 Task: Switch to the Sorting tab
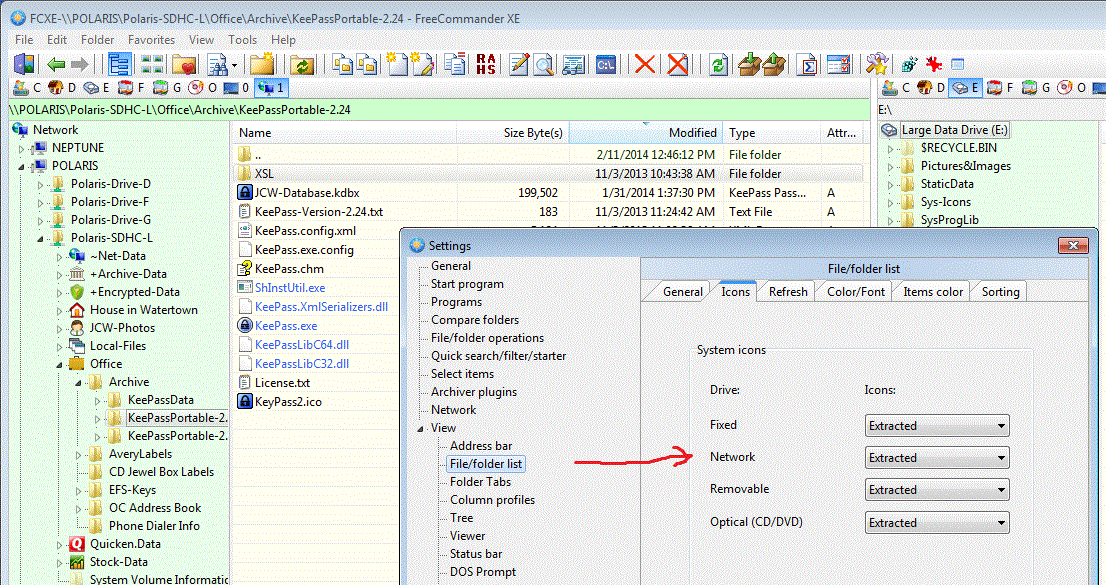pos(999,292)
